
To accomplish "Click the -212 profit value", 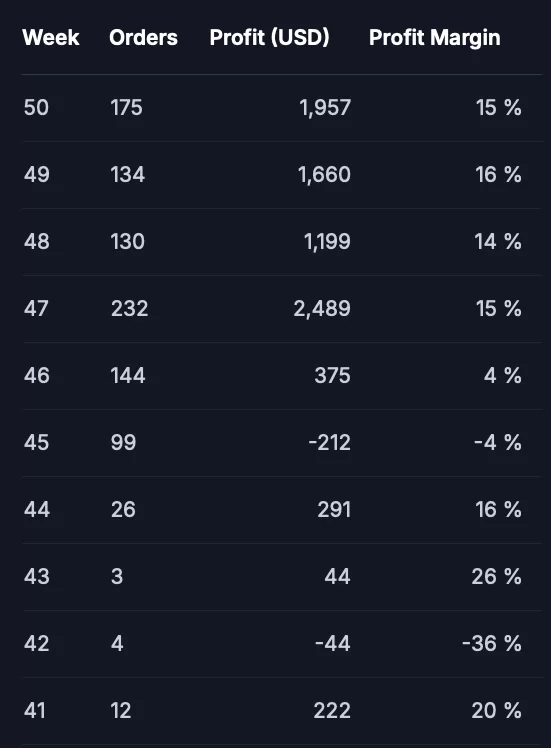I will 330,443.
